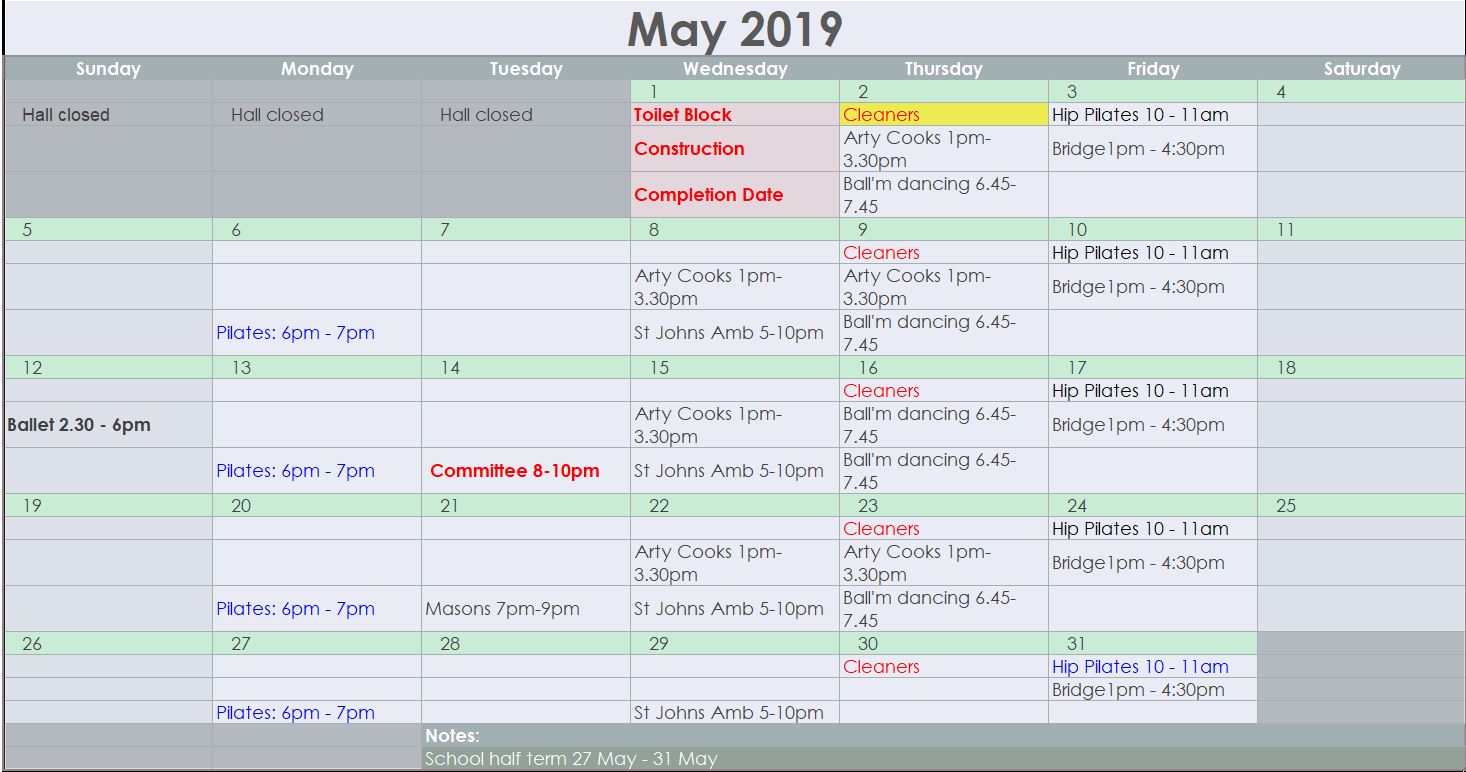Click Hall closed under Sunday
The width and height of the screenshot is (1466, 772).
[x=66, y=115]
